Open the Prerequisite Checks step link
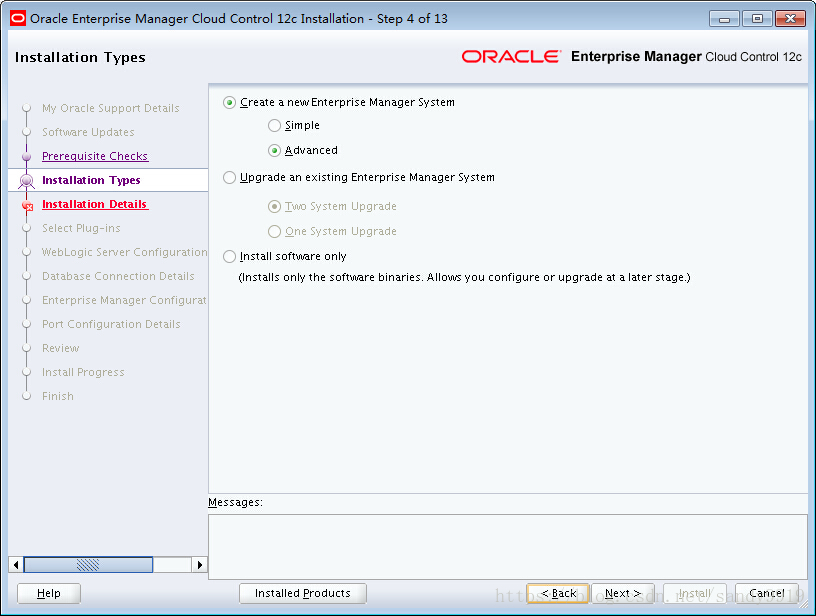This screenshot has height=616, width=816. coord(95,156)
